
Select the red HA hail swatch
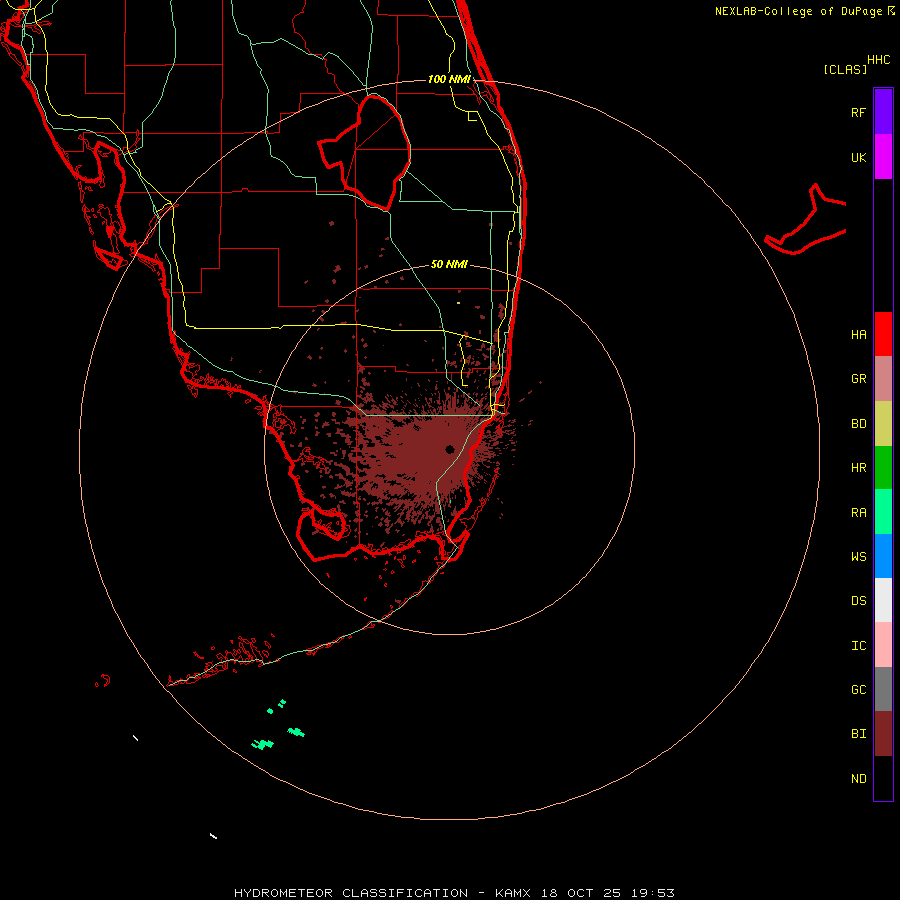click(x=883, y=334)
